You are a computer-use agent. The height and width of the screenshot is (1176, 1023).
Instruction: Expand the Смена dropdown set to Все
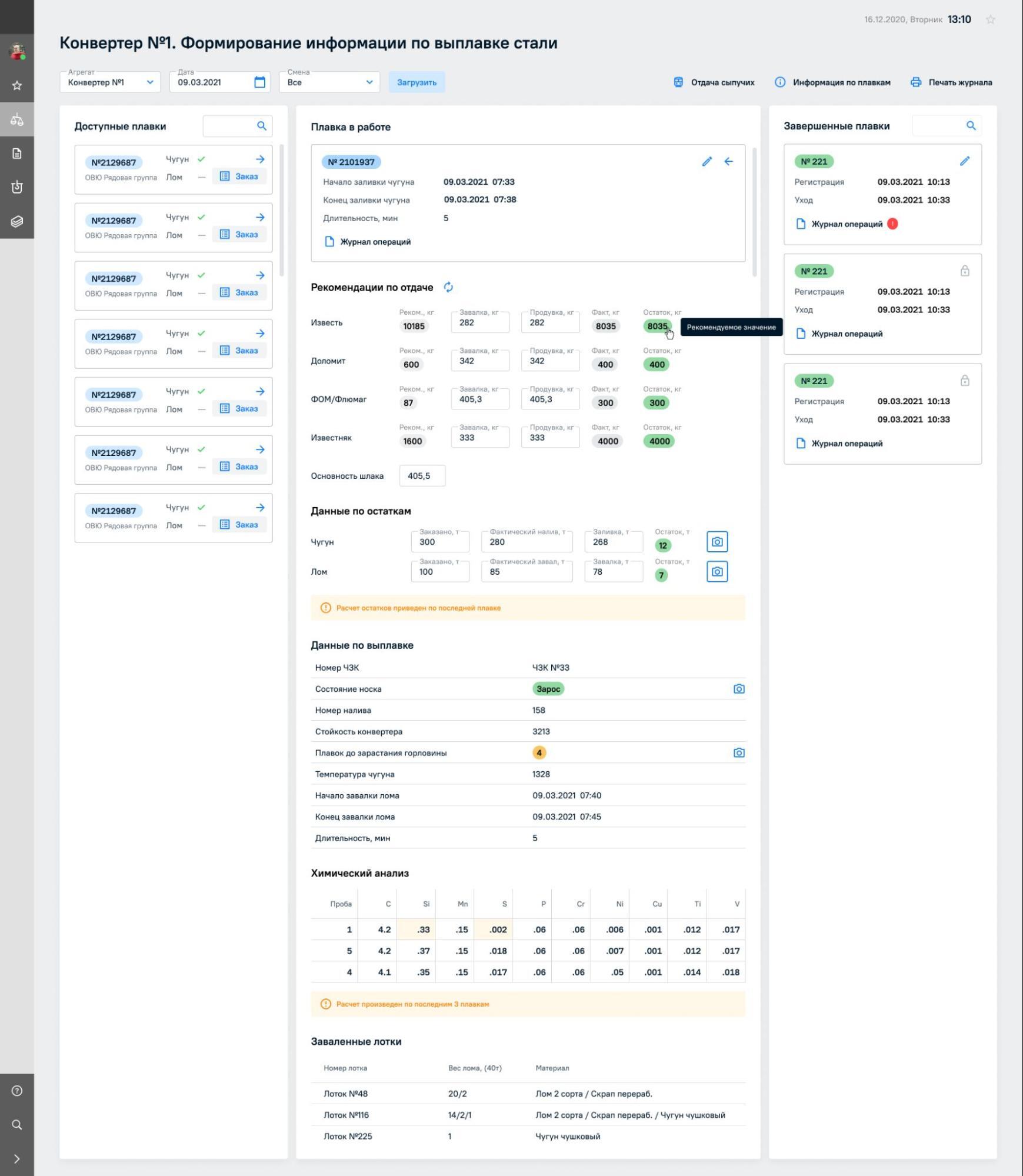[329, 82]
